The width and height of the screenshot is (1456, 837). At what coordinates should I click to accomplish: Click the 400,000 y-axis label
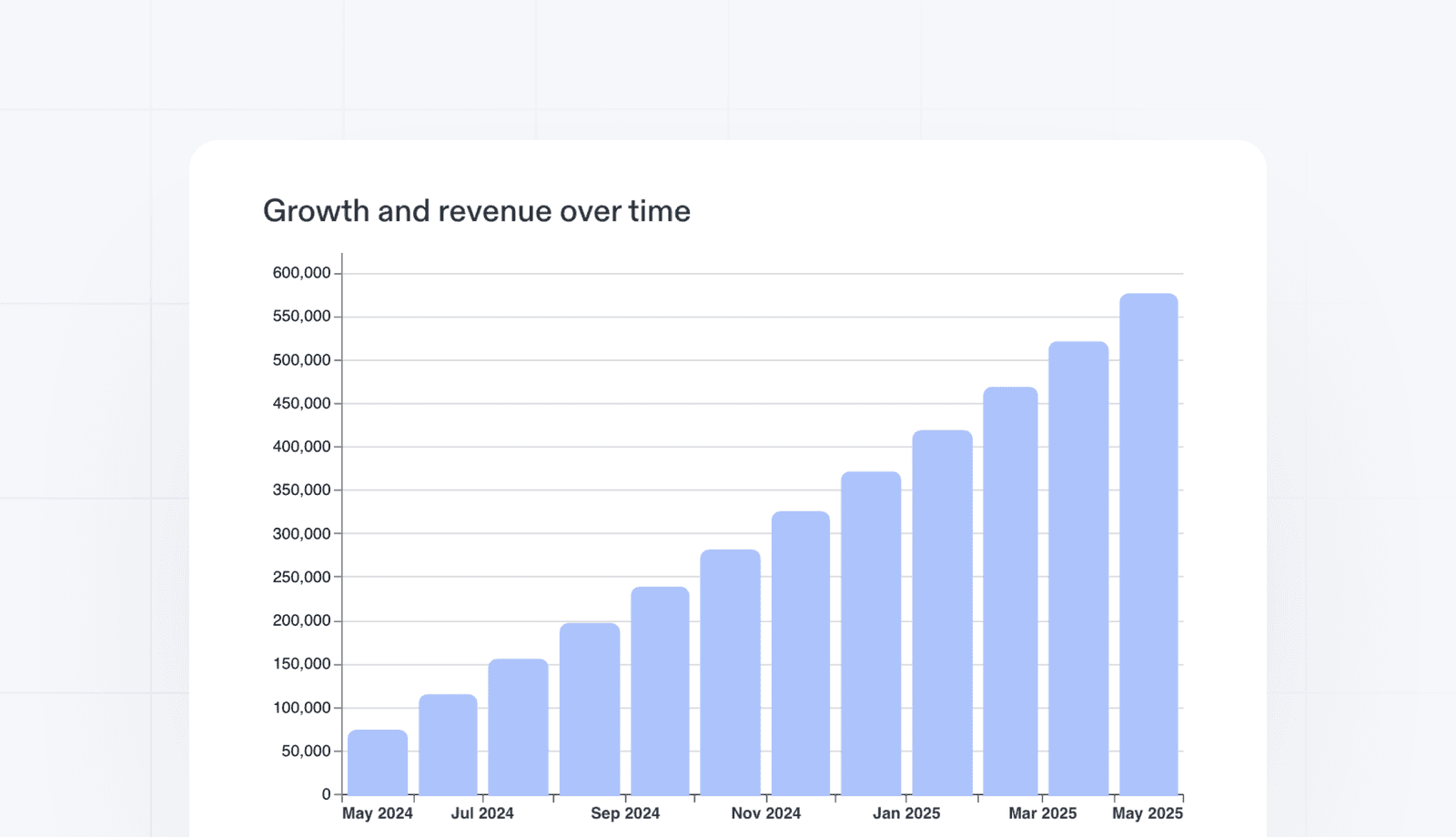(x=301, y=447)
